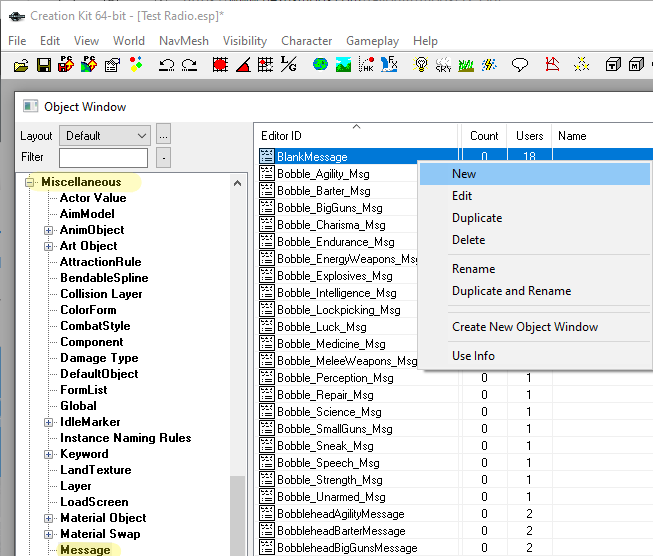The height and width of the screenshot is (556, 653).
Task: Open the Layout Default dropdown
Action: pos(105,136)
